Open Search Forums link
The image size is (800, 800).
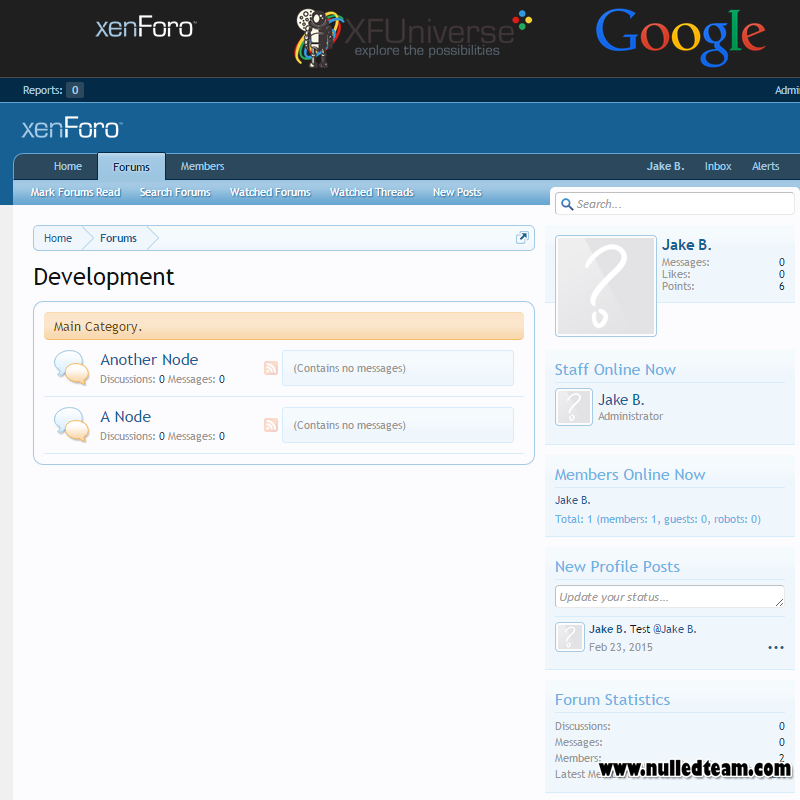click(175, 192)
